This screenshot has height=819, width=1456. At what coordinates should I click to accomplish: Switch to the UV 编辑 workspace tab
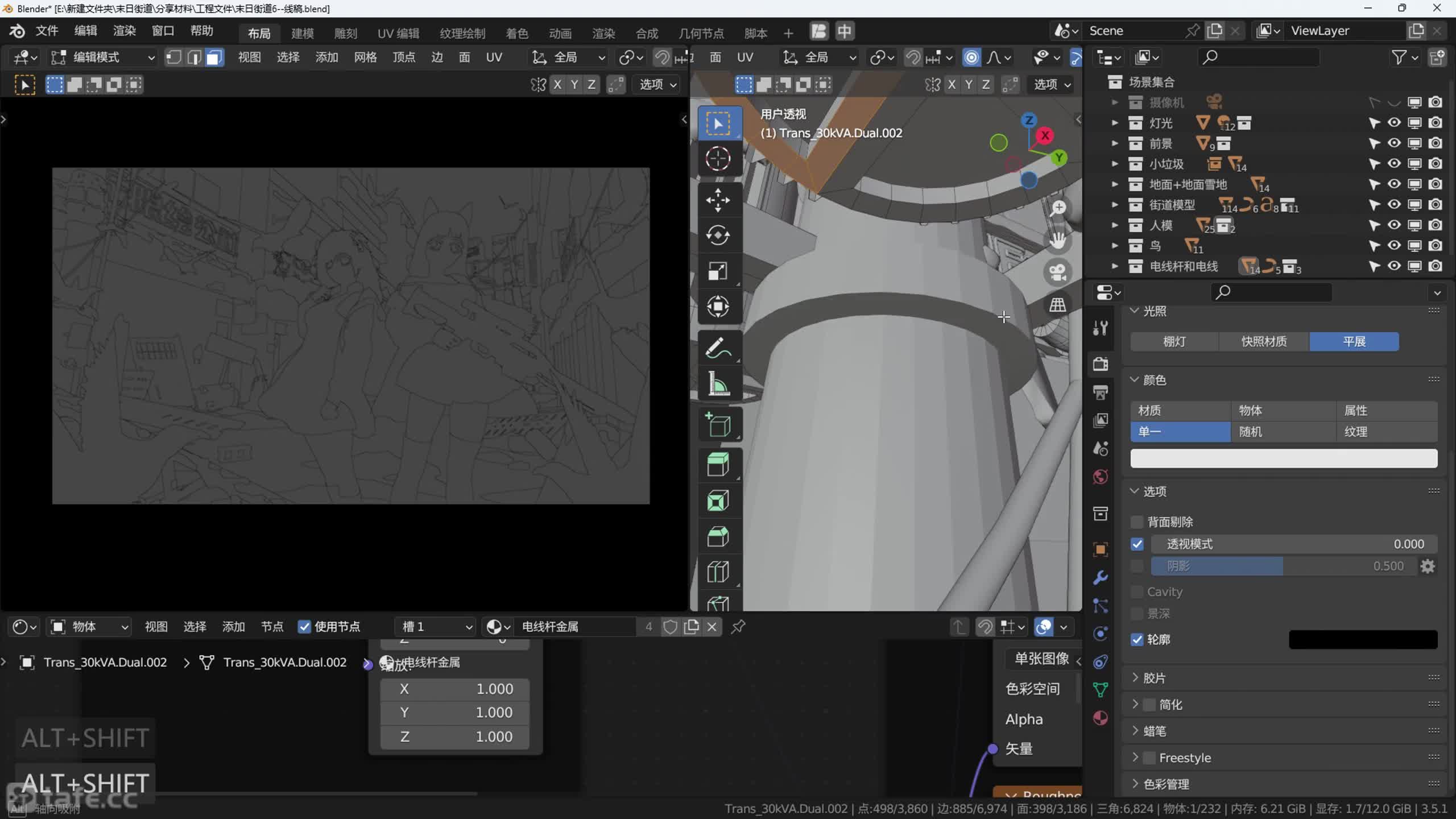coord(398,33)
